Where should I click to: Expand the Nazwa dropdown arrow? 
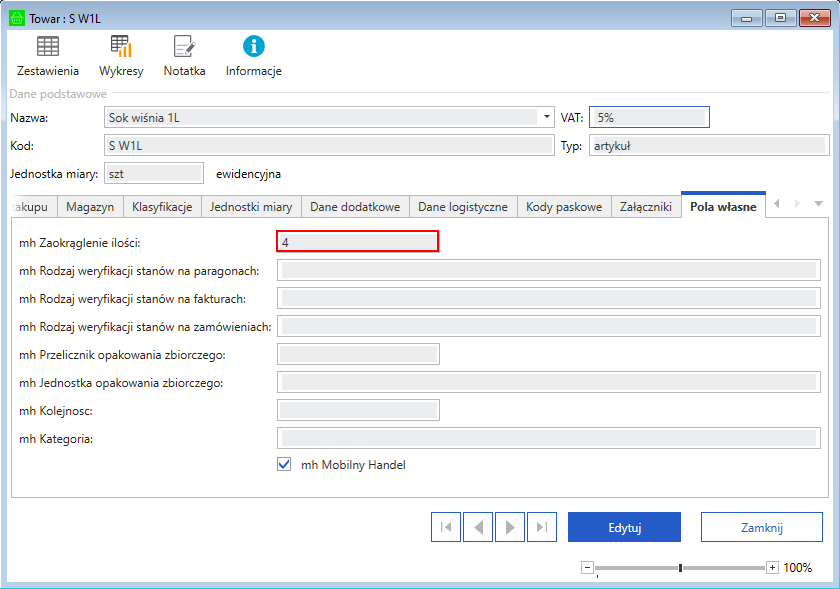click(547, 117)
